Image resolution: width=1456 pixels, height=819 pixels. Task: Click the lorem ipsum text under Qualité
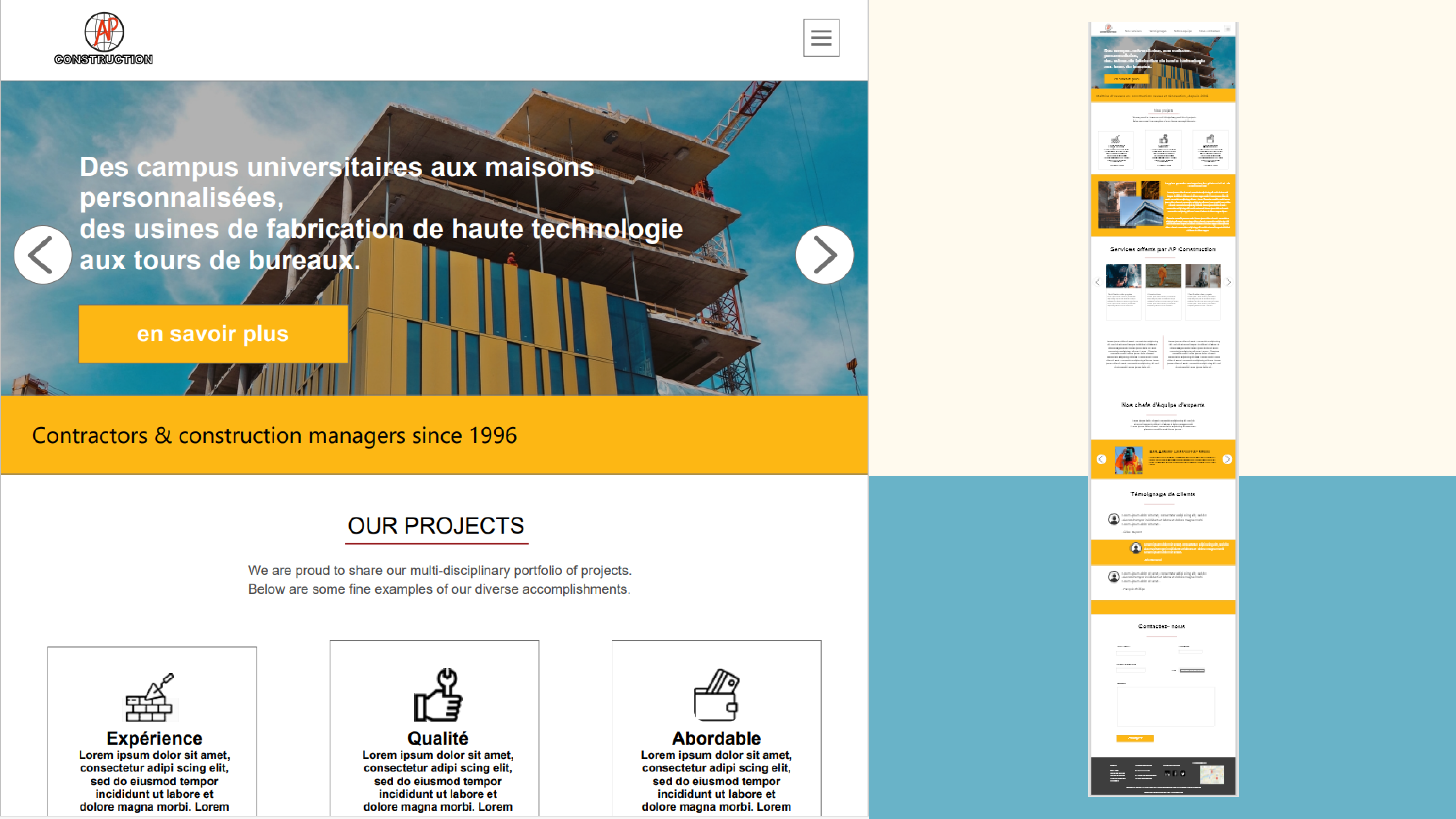[x=438, y=781]
